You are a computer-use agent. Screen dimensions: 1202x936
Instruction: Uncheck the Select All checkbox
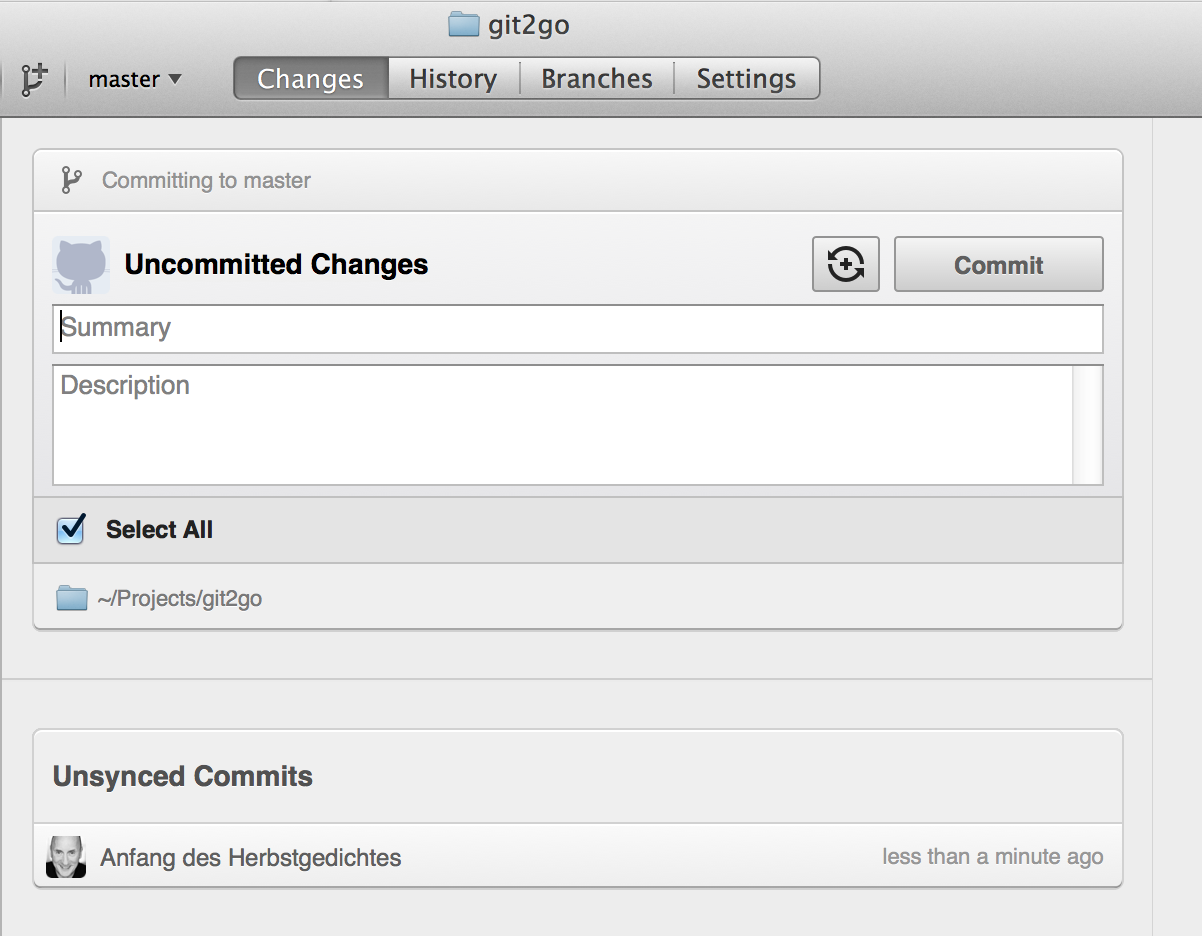pyautogui.click(x=71, y=529)
